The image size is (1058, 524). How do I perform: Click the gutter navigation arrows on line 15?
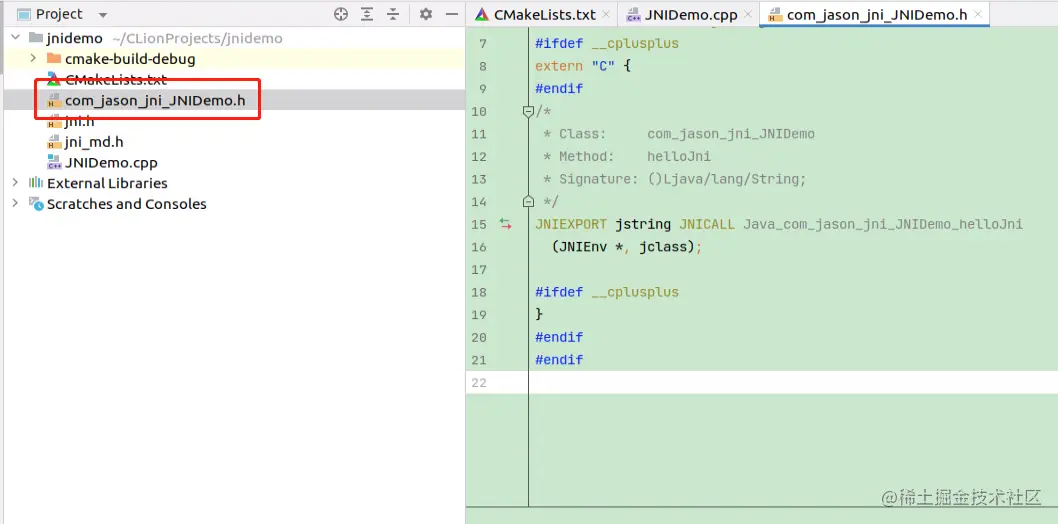pyautogui.click(x=506, y=224)
